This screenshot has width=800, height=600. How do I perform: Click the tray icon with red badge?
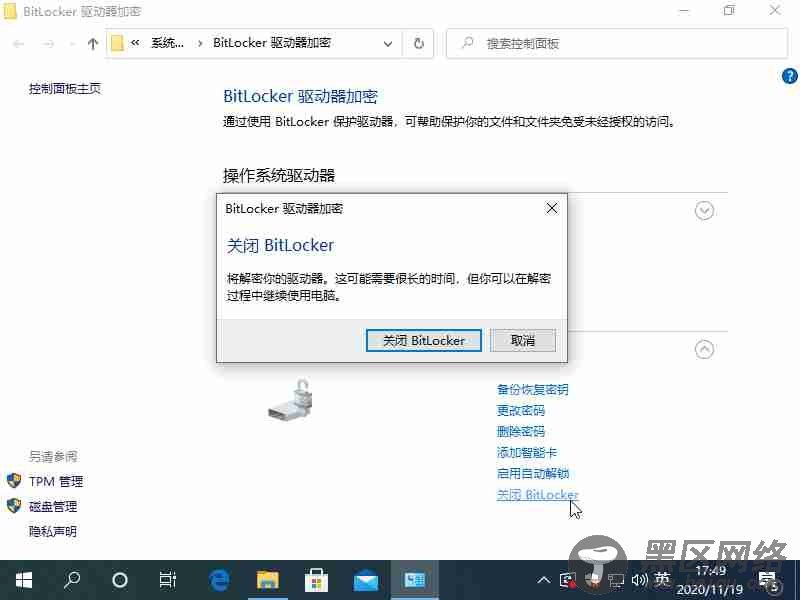[567, 580]
